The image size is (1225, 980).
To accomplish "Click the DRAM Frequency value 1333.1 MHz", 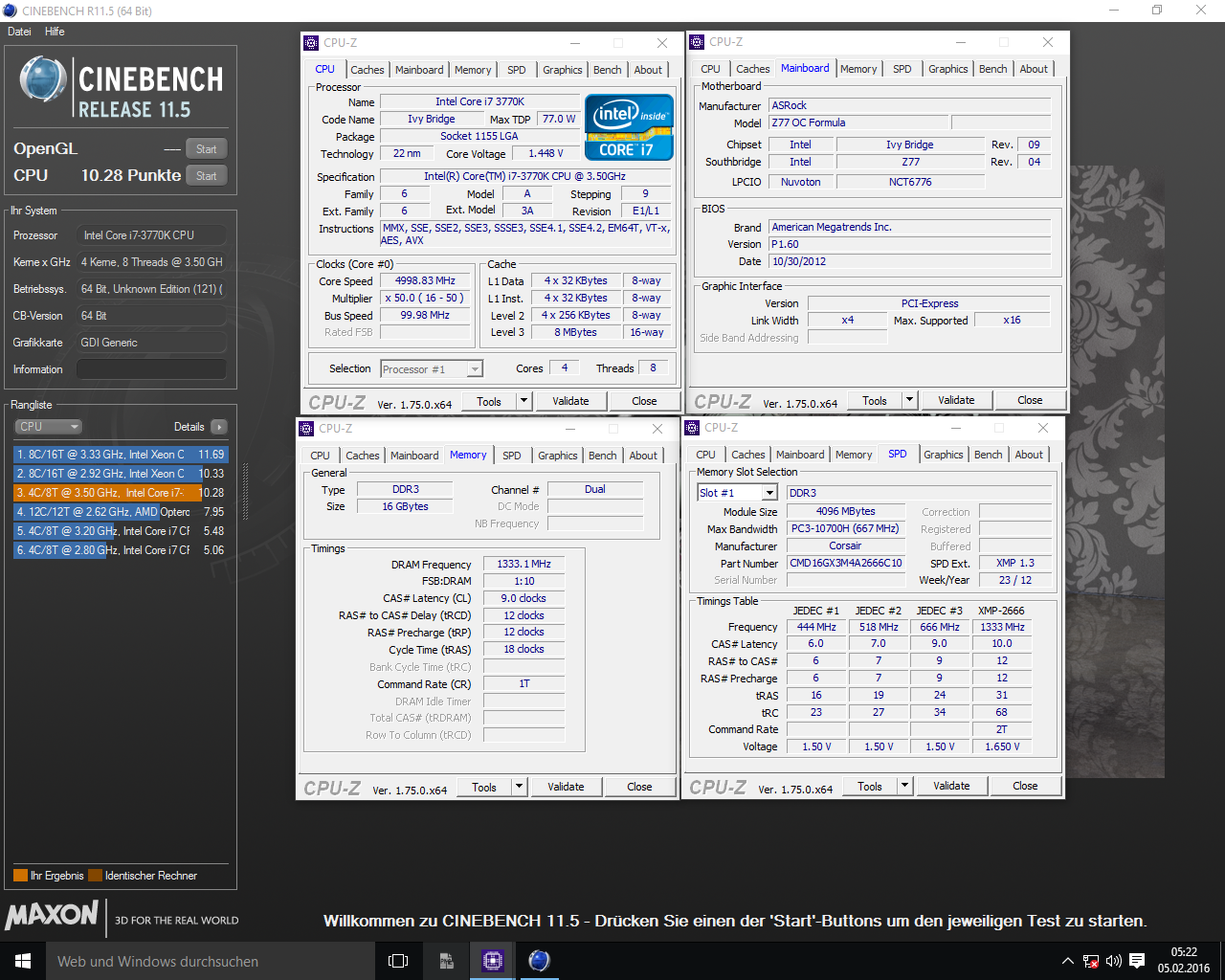I will coord(523,564).
